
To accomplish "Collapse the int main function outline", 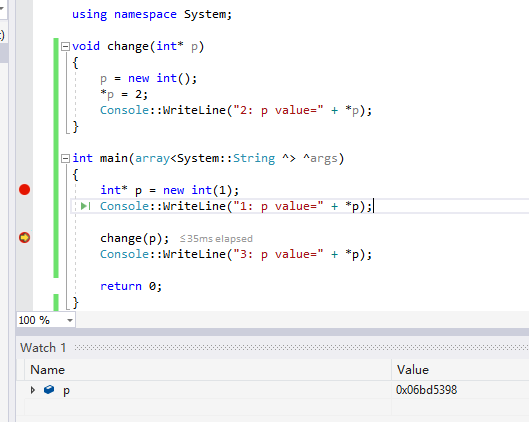I will (x=65, y=158).
